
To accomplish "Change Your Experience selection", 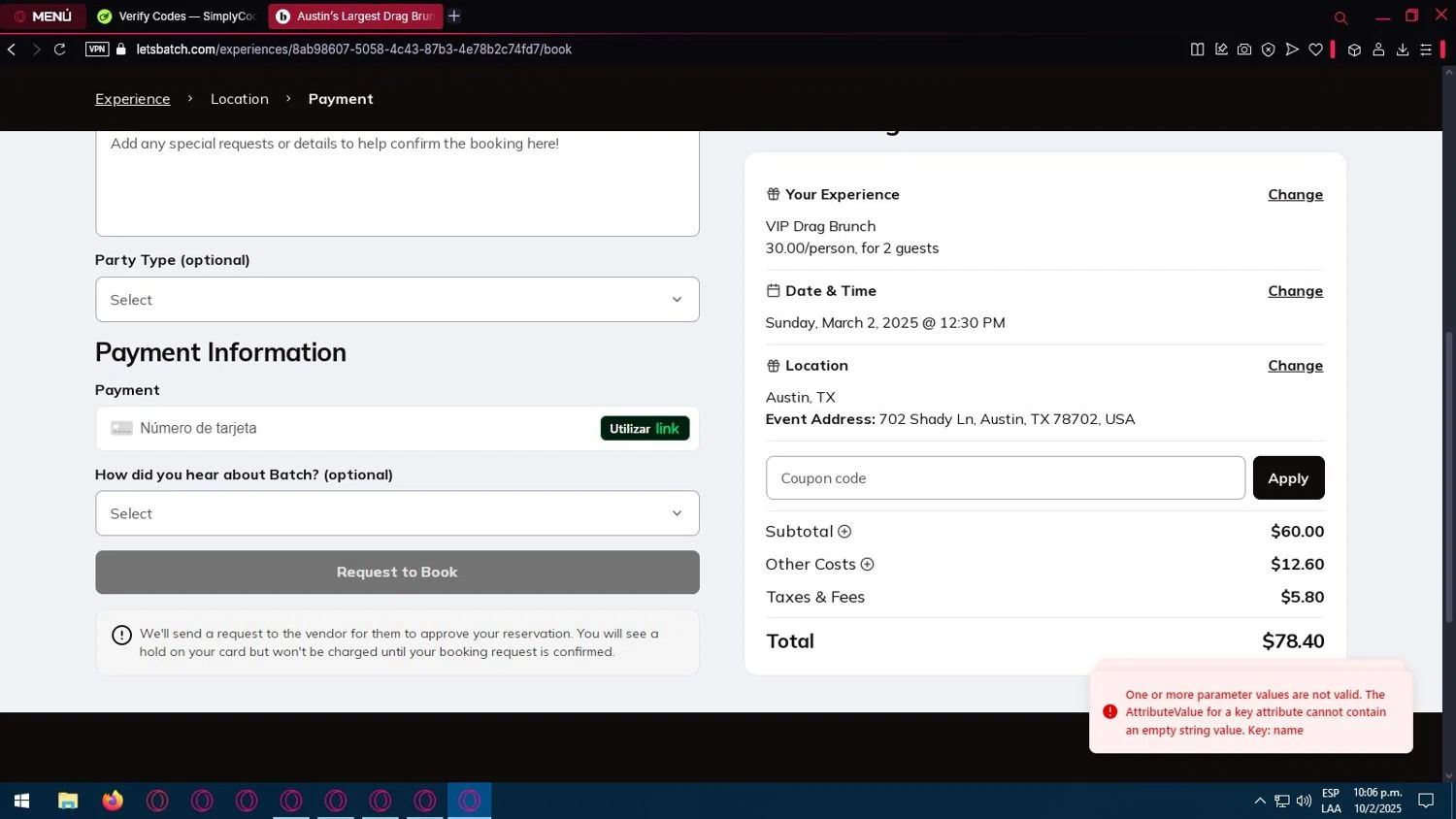I will [1295, 195].
